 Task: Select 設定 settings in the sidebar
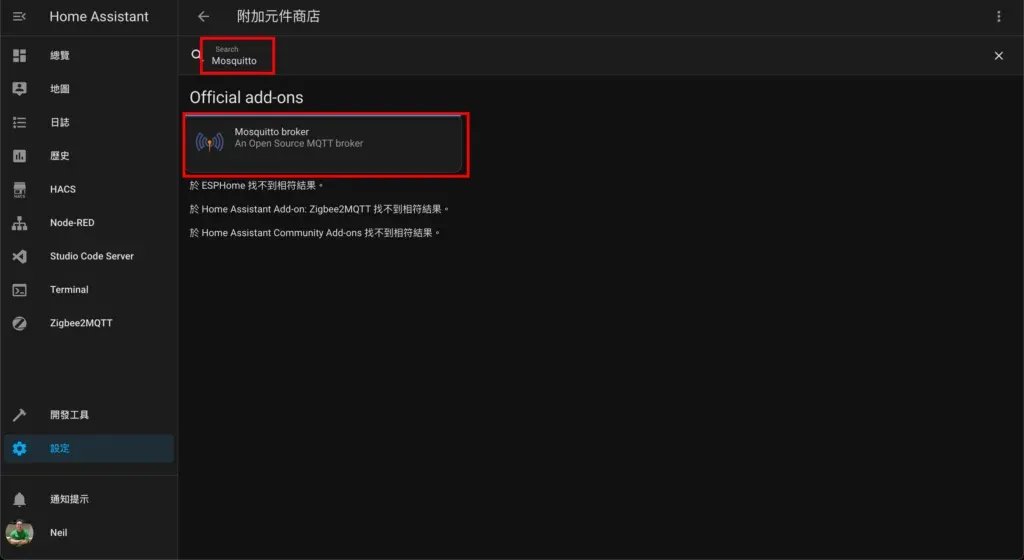[x=60, y=448]
